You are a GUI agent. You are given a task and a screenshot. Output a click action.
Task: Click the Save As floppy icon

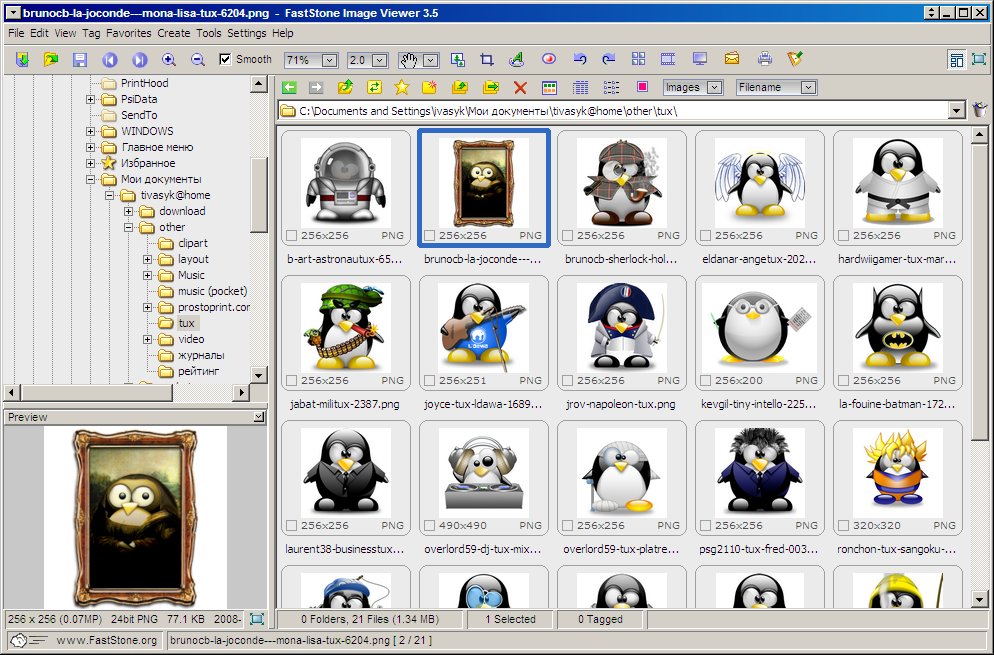(x=80, y=60)
